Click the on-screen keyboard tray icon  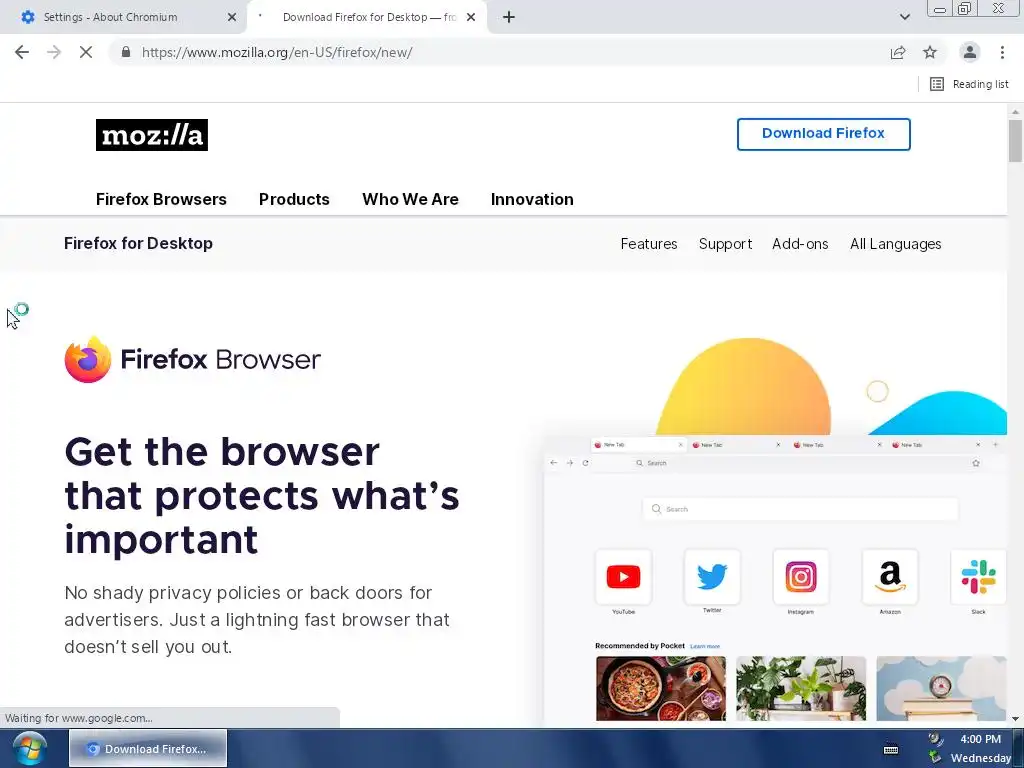point(891,749)
